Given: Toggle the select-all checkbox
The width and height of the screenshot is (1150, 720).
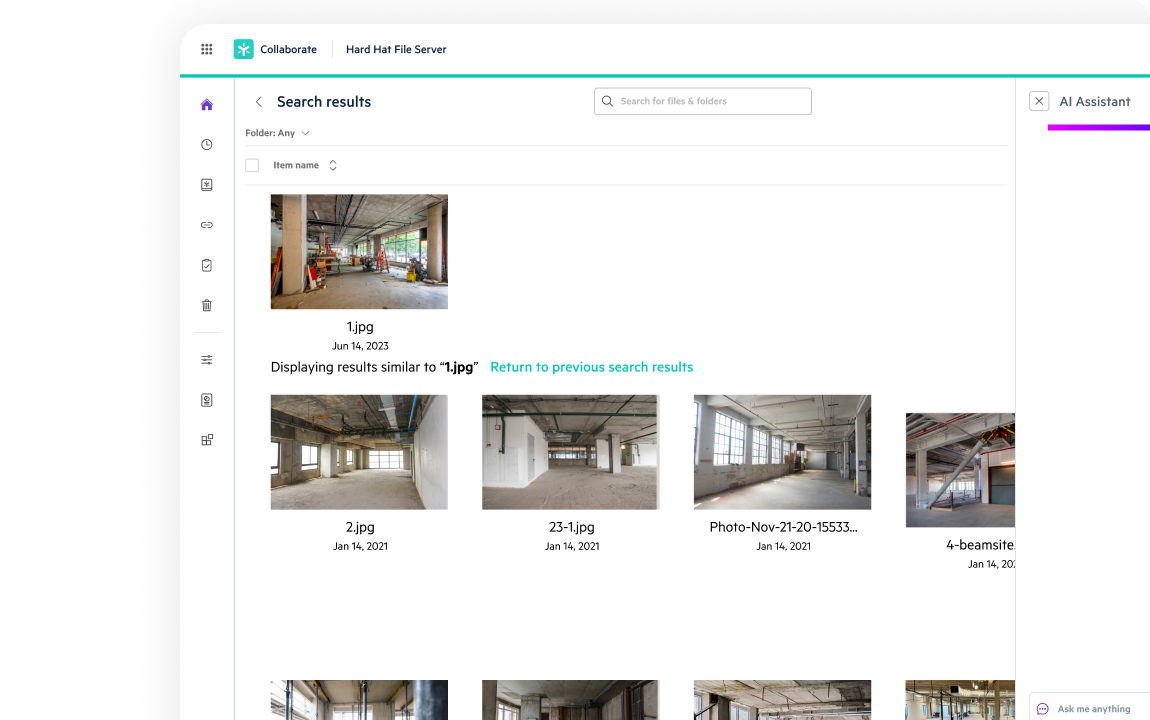Looking at the screenshot, I should tap(252, 166).
